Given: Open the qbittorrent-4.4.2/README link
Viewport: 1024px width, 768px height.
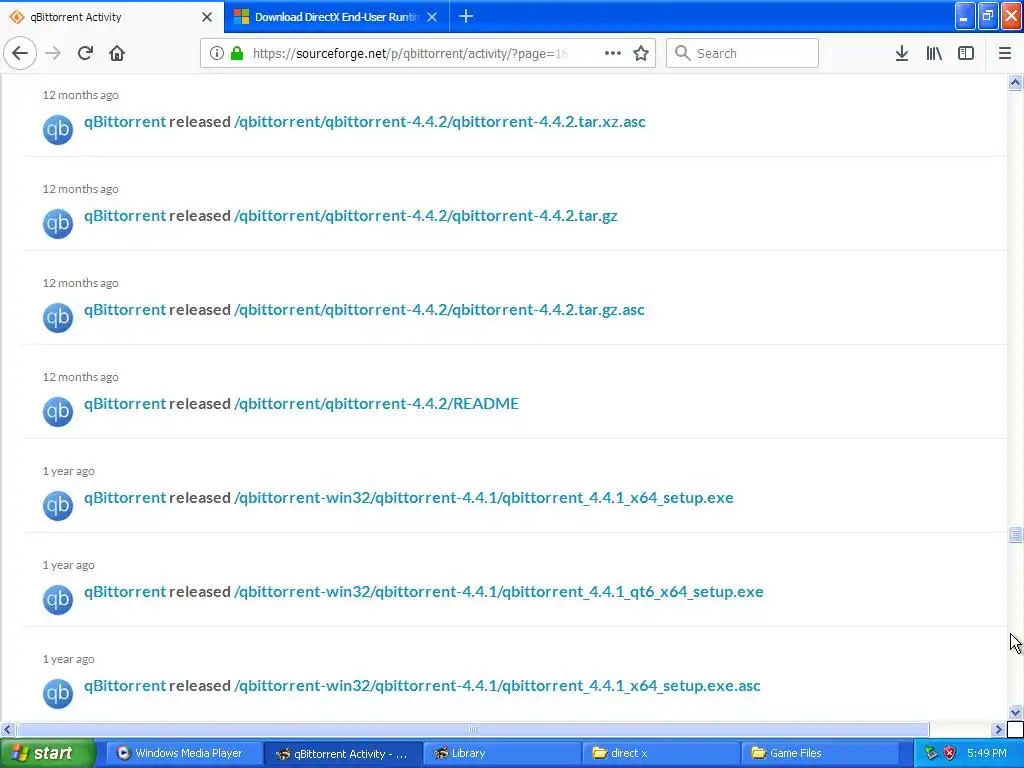Looking at the screenshot, I should point(376,404).
